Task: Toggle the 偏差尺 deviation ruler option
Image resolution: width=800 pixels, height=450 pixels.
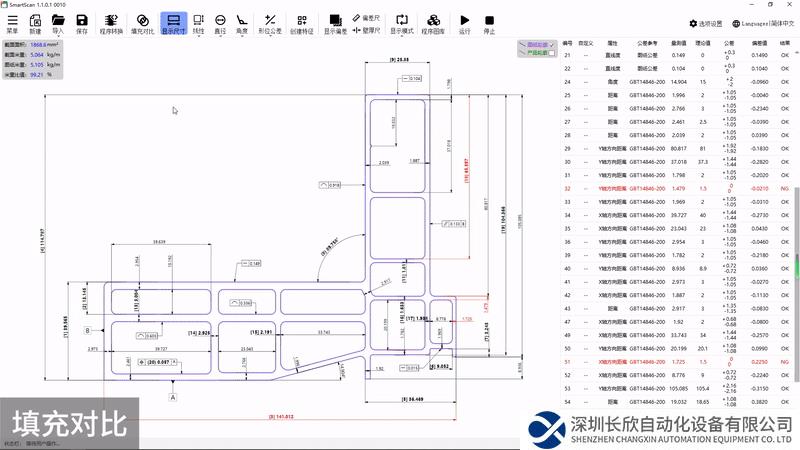Action: 365,17
